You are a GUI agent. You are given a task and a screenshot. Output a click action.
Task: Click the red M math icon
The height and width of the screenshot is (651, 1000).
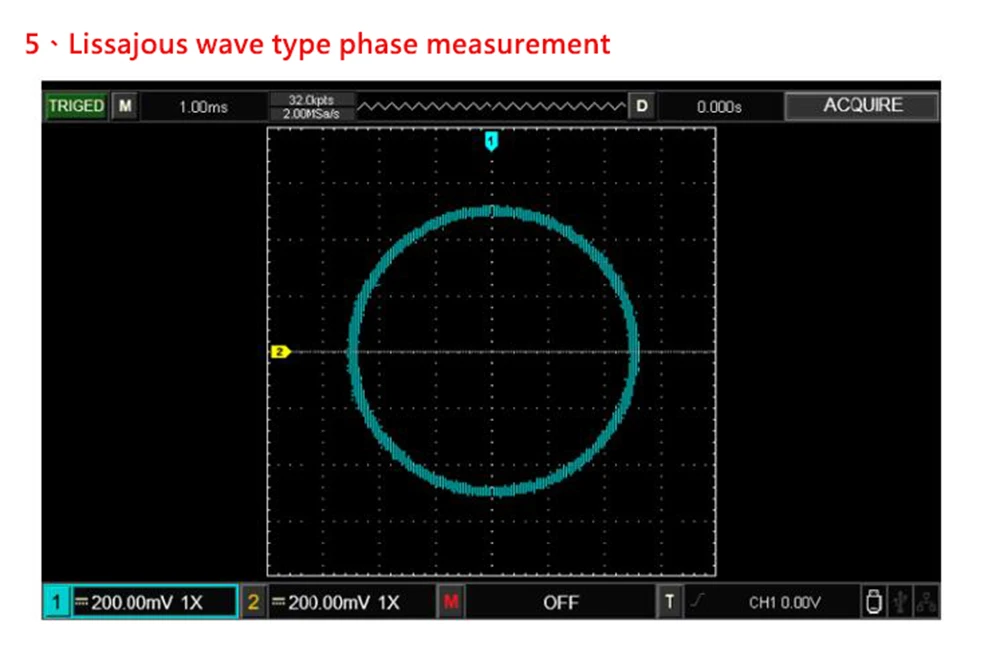(451, 602)
